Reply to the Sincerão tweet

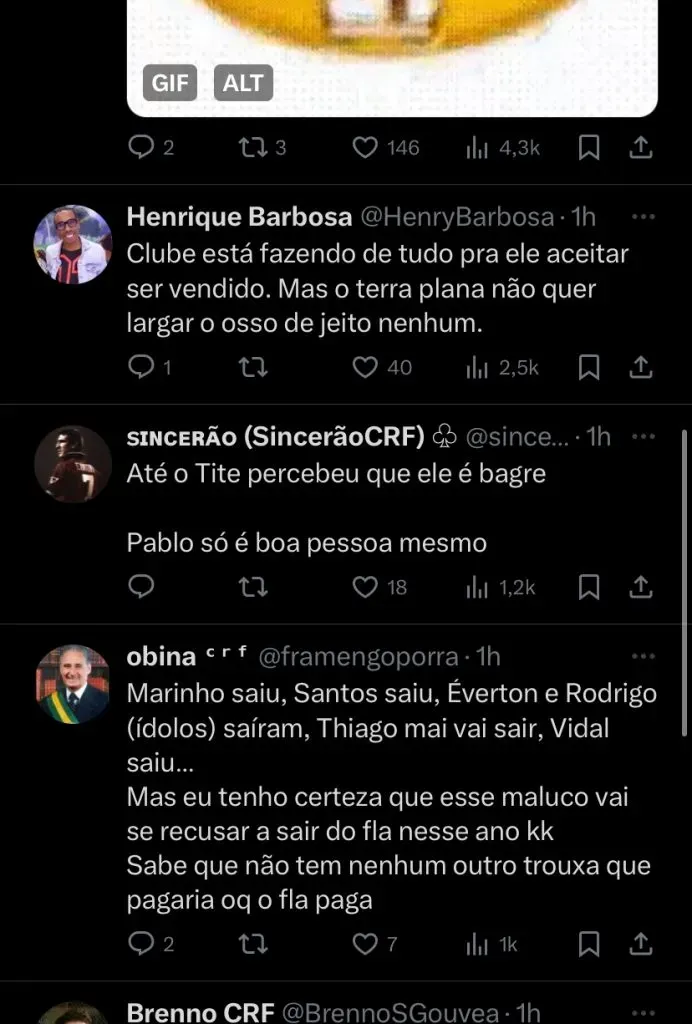142,587
